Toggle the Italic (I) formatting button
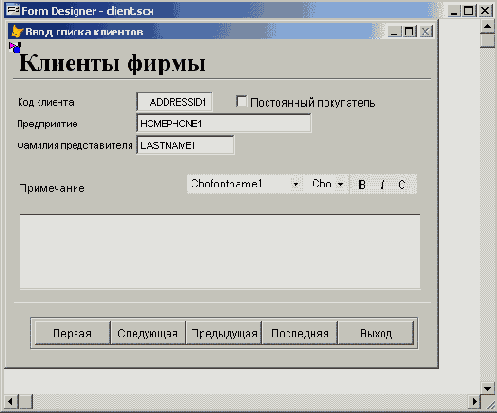Image resolution: width=497 pixels, height=413 pixels. pyautogui.click(x=382, y=184)
